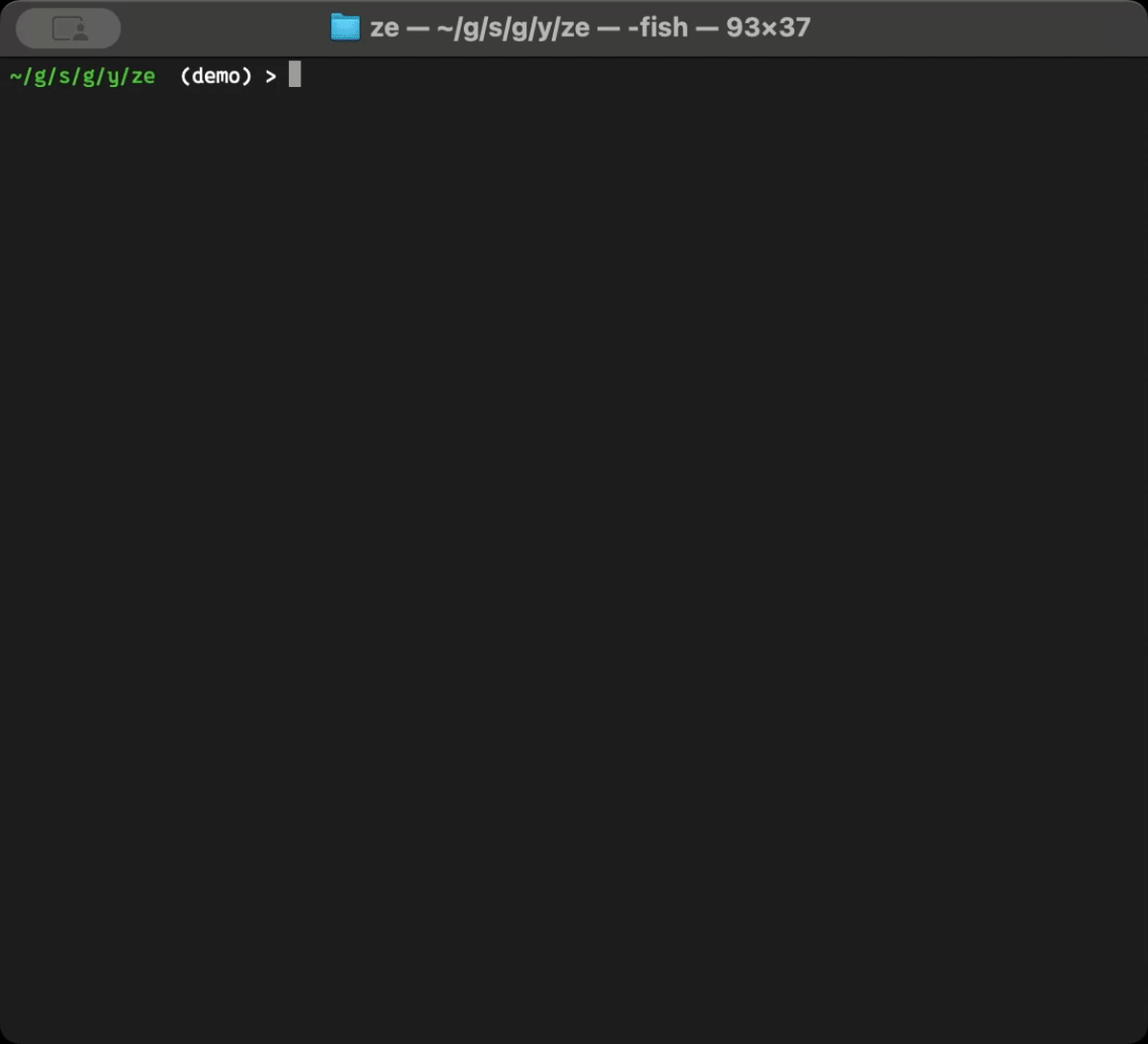Click the blue folder icon in the window title

point(345,28)
